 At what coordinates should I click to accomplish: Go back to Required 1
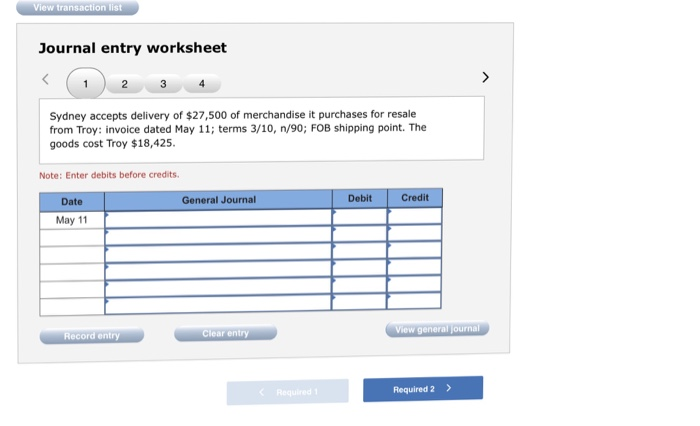[x=288, y=392]
